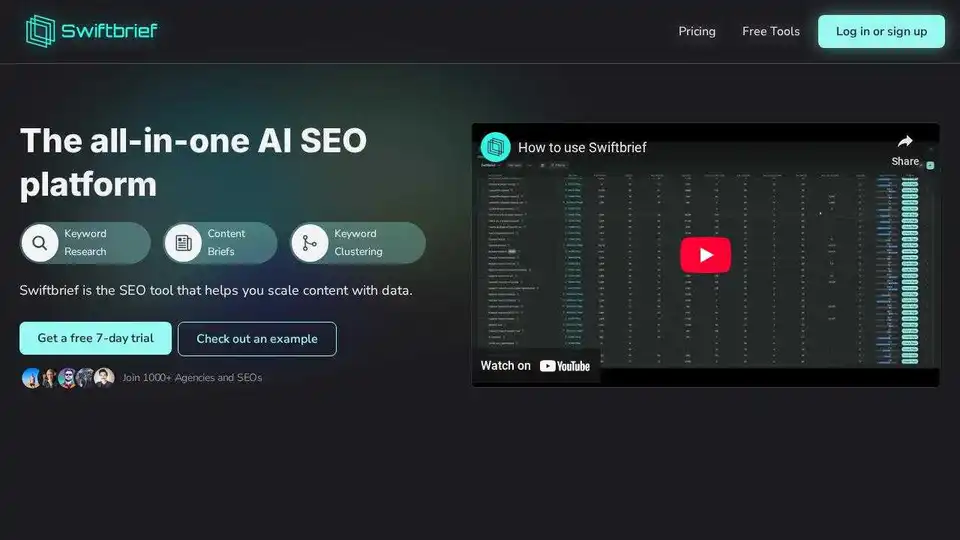Open the video title How to use Swiftbrief
This screenshot has width=960, height=540.
pos(582,148)
